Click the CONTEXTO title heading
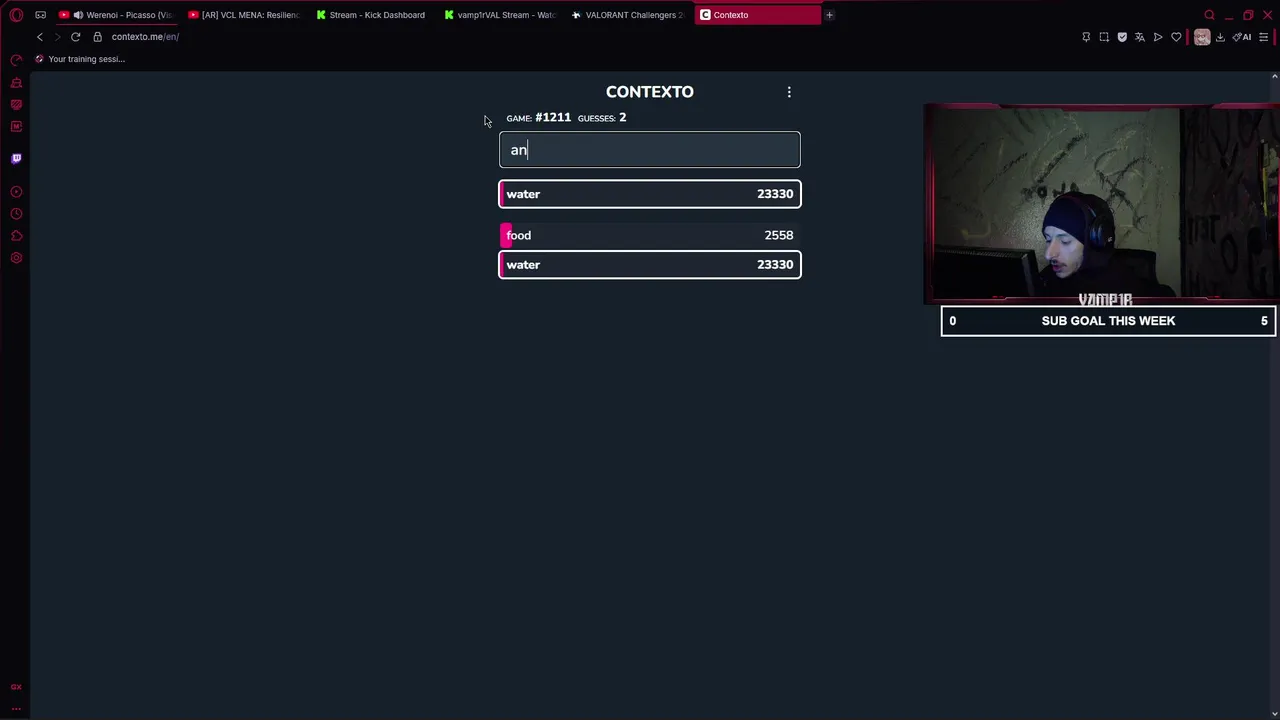1280x720 pixels. pos(650,92)
